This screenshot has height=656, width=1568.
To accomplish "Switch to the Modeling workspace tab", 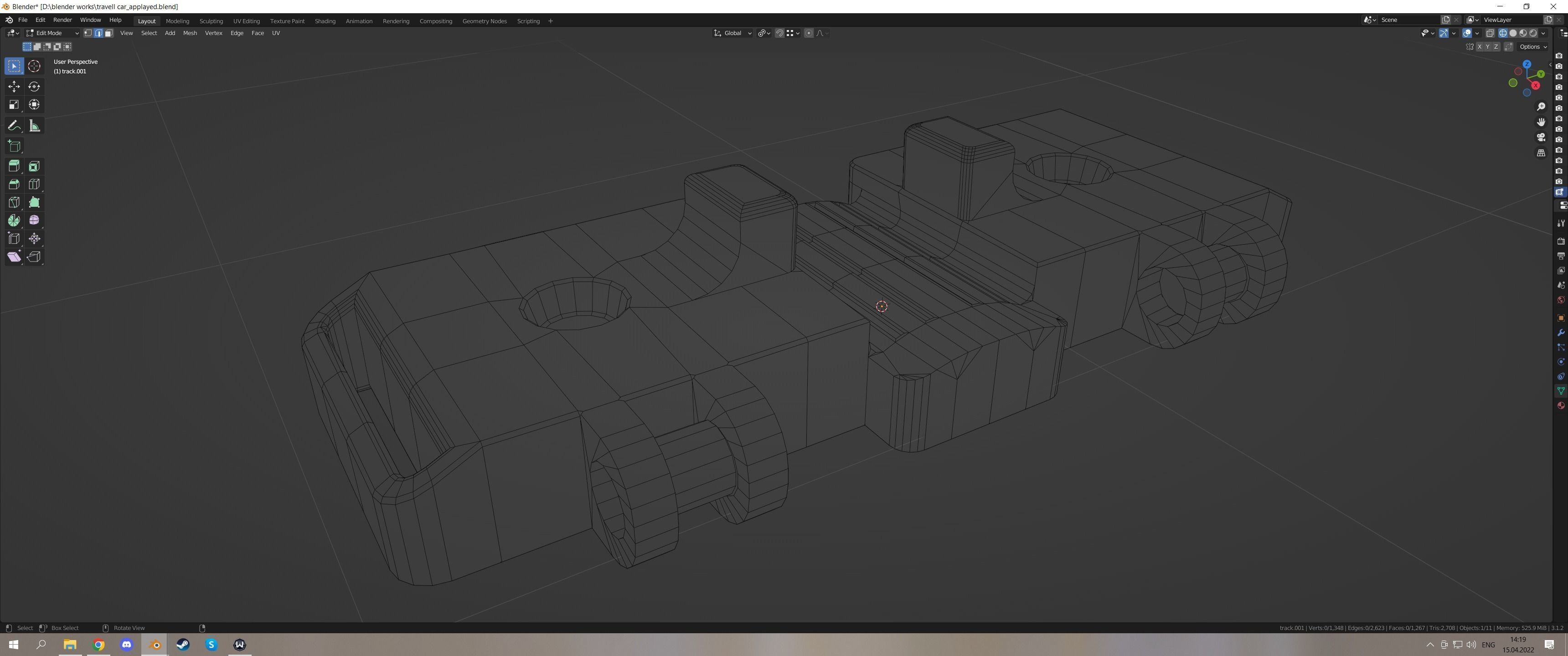I will coord(177,20).
